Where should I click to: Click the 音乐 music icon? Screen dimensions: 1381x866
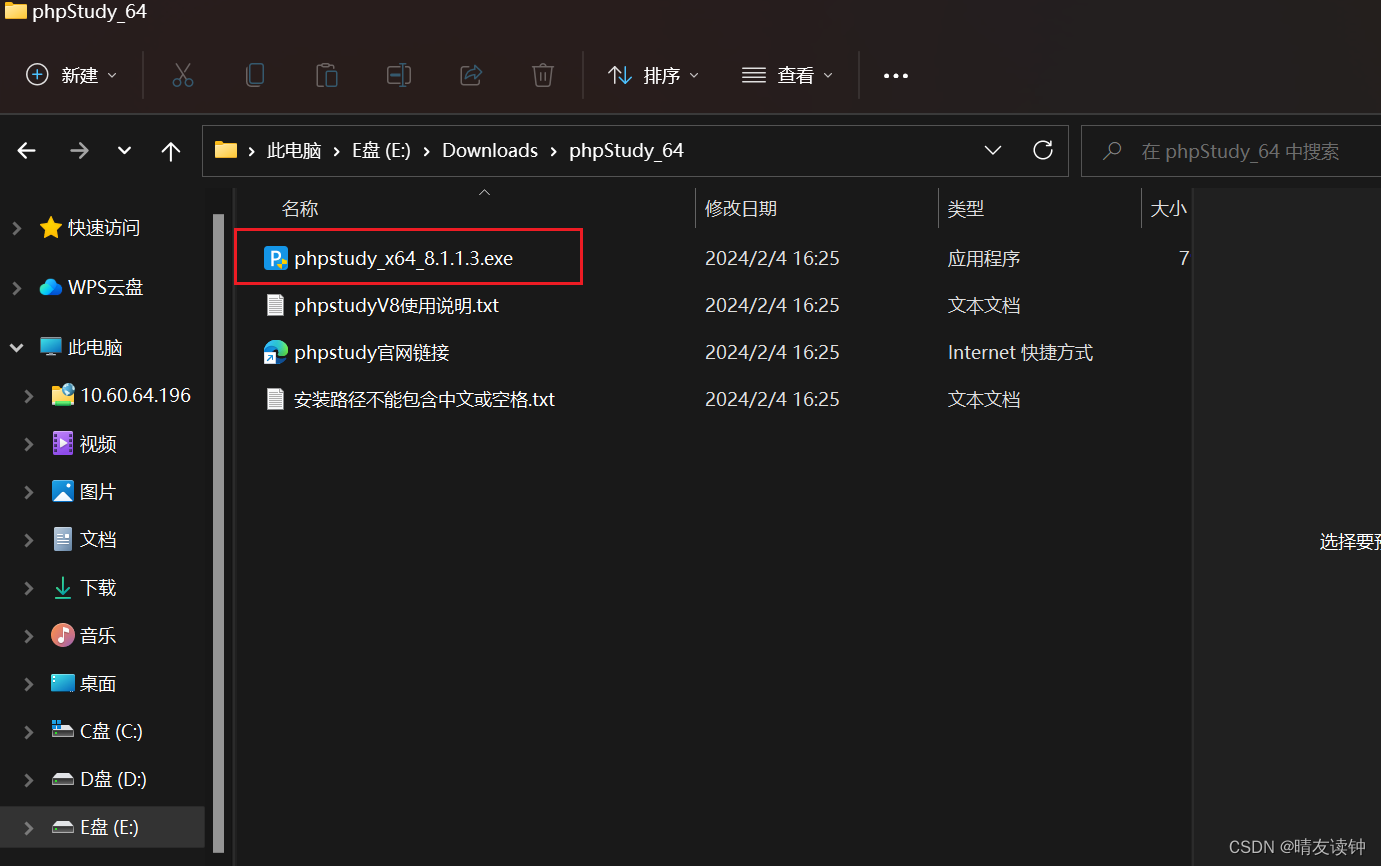click(63, 635)
